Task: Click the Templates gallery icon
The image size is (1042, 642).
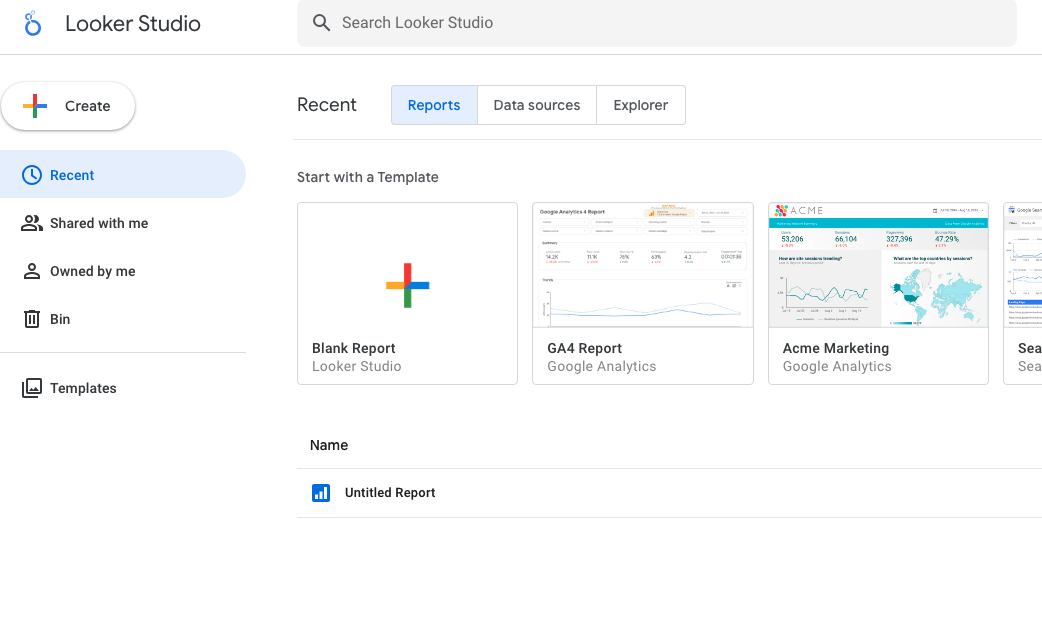Action: pos(31,388)
